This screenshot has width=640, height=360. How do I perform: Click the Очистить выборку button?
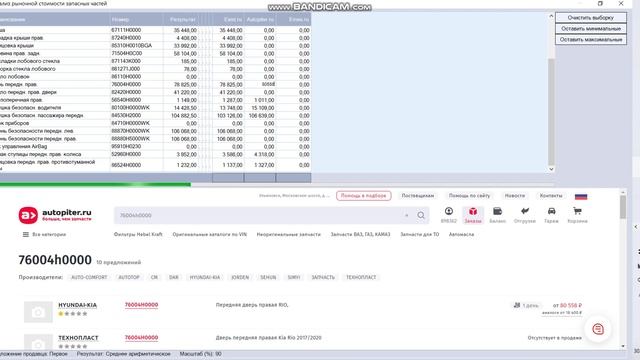pos(591,18)
